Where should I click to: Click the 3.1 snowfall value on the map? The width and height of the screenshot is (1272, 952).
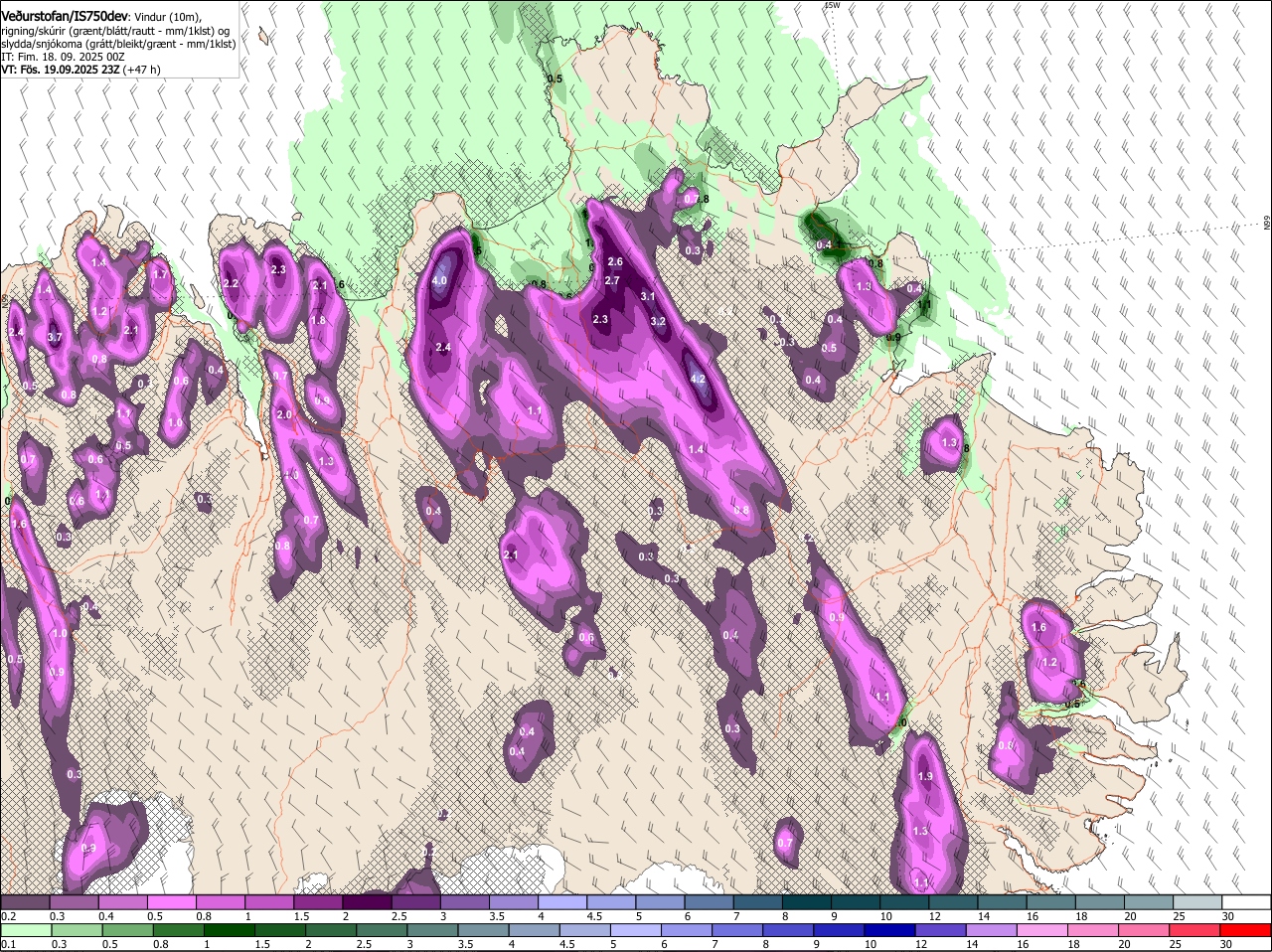coord(648,296)
